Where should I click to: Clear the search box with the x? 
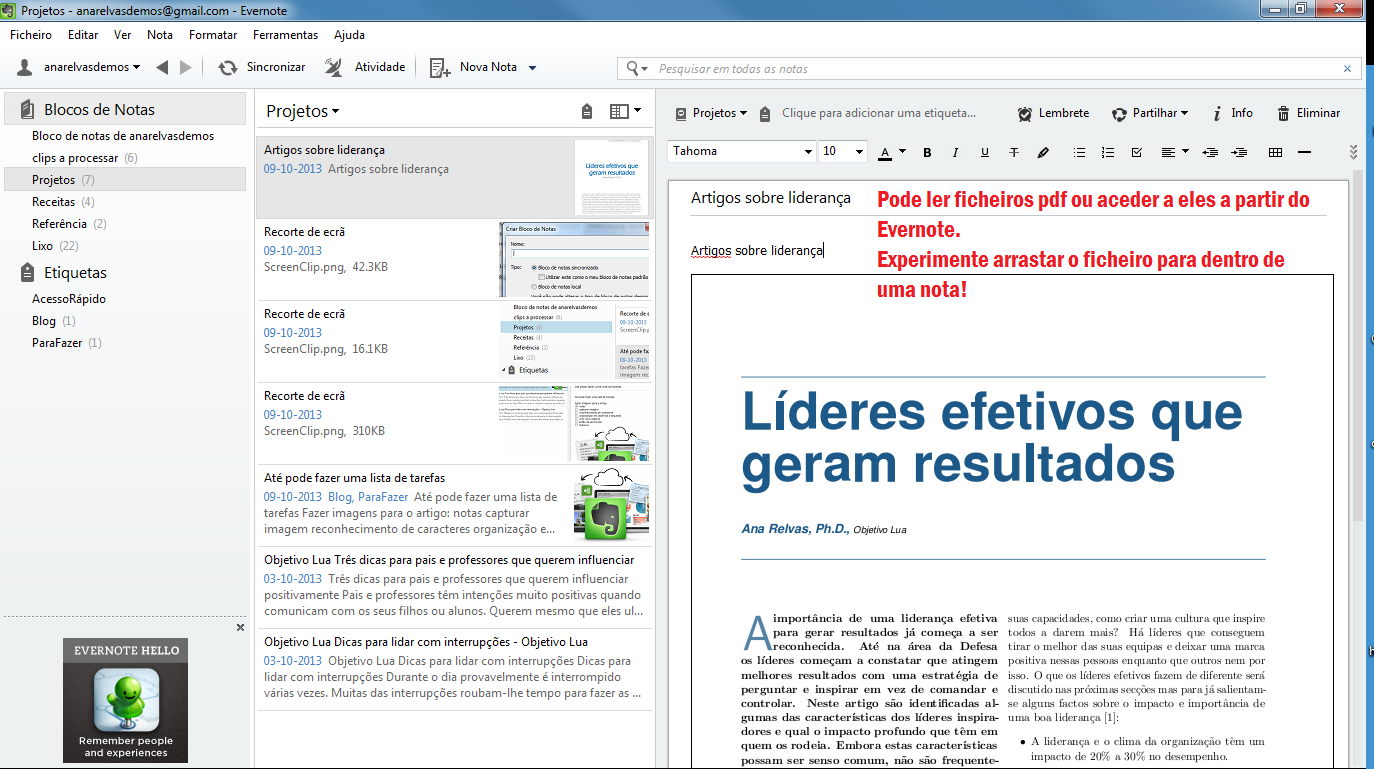1347,69
